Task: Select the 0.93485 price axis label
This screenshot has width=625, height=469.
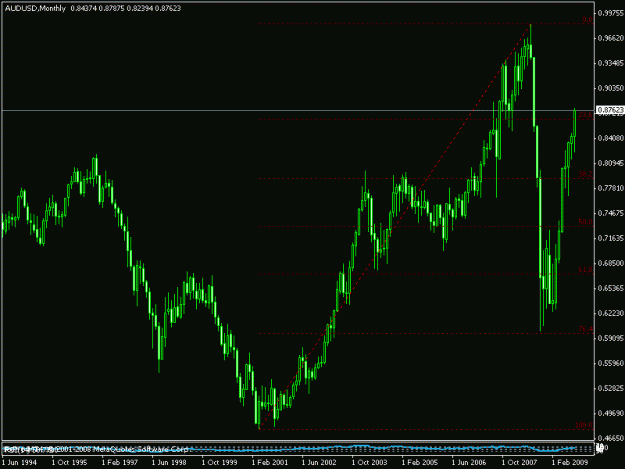Action: (x=611, y=63)
